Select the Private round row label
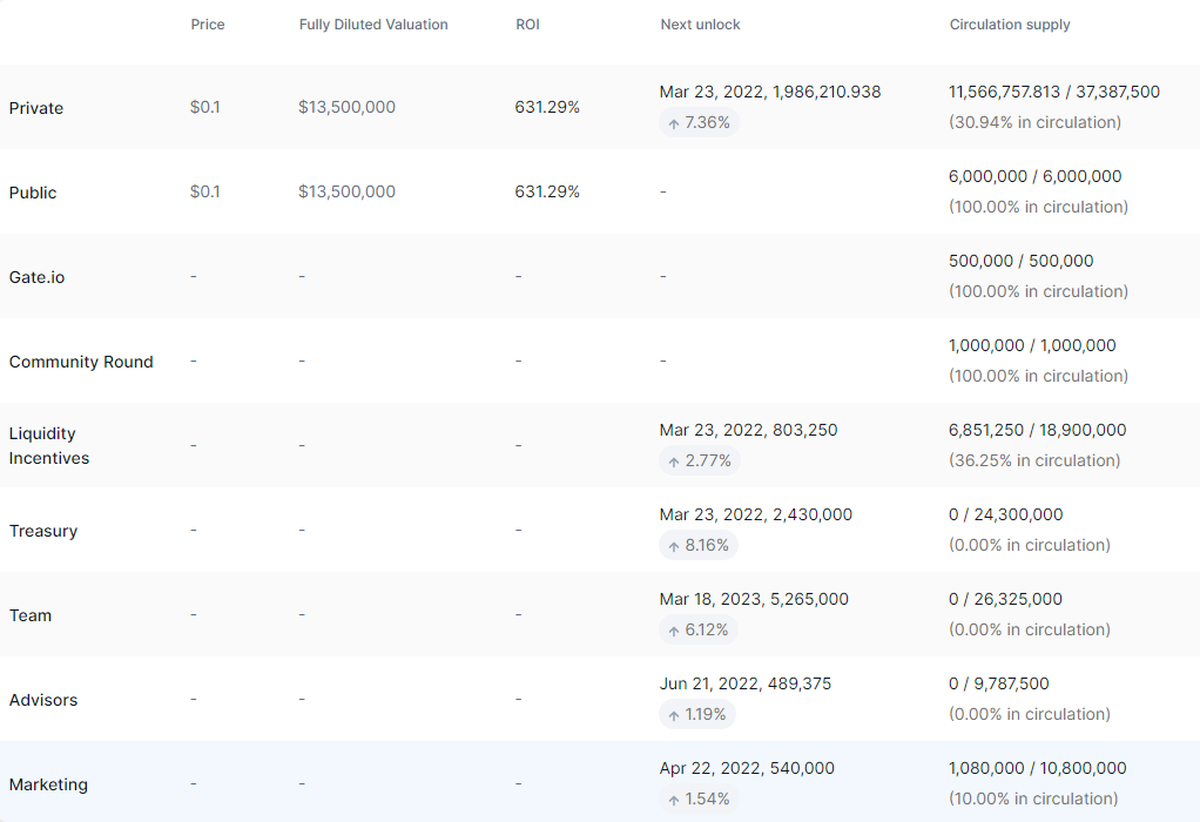This screenshot has height=822, width=1200. pos(36,108)
